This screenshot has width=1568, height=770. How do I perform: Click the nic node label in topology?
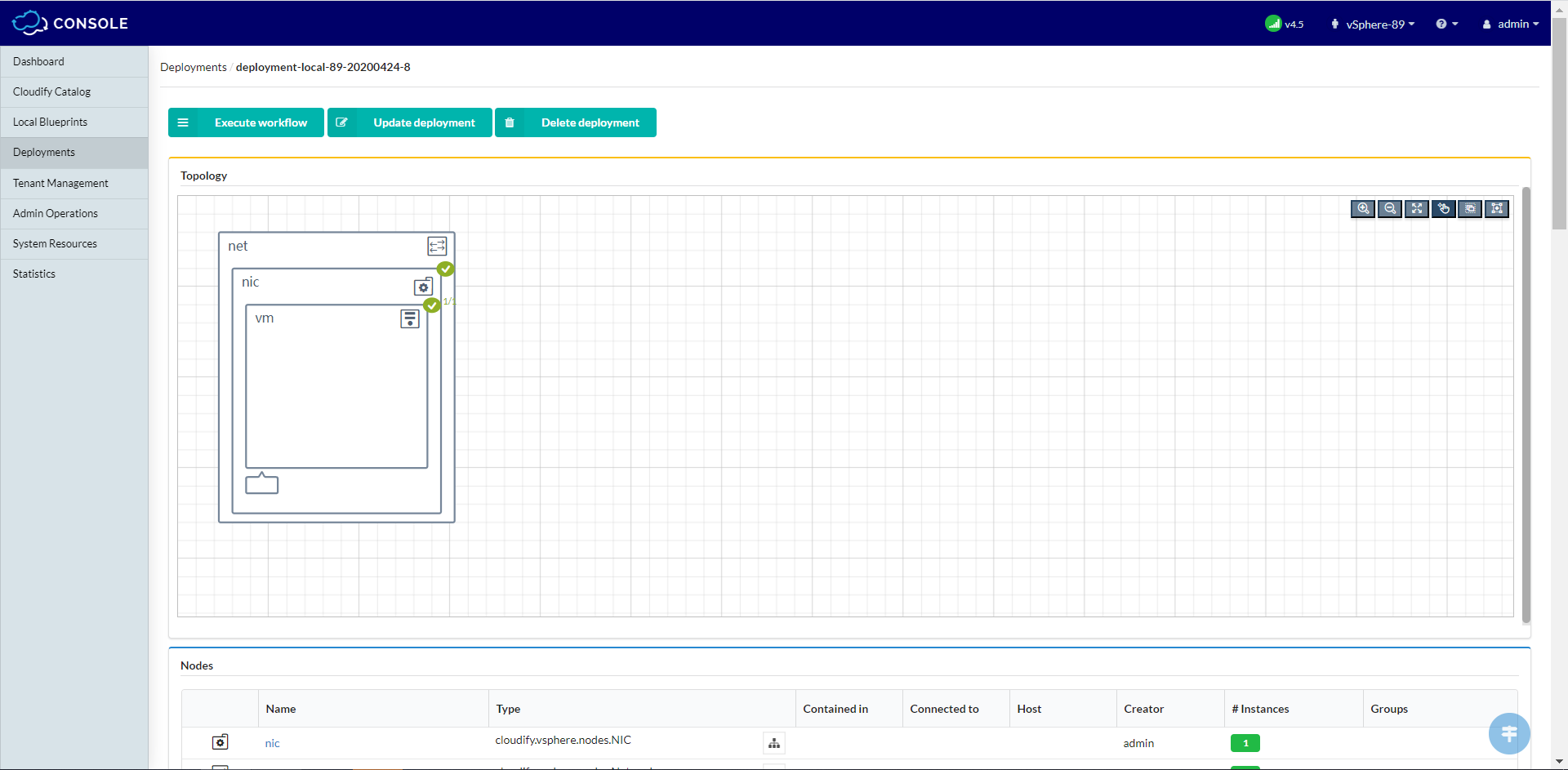point(250,282)
